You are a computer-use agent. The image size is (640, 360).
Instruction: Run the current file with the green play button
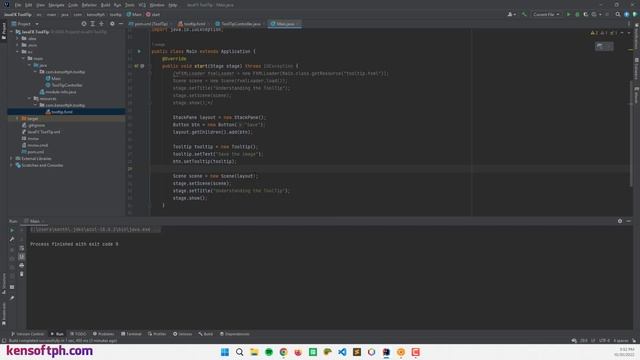coord(568,14)
